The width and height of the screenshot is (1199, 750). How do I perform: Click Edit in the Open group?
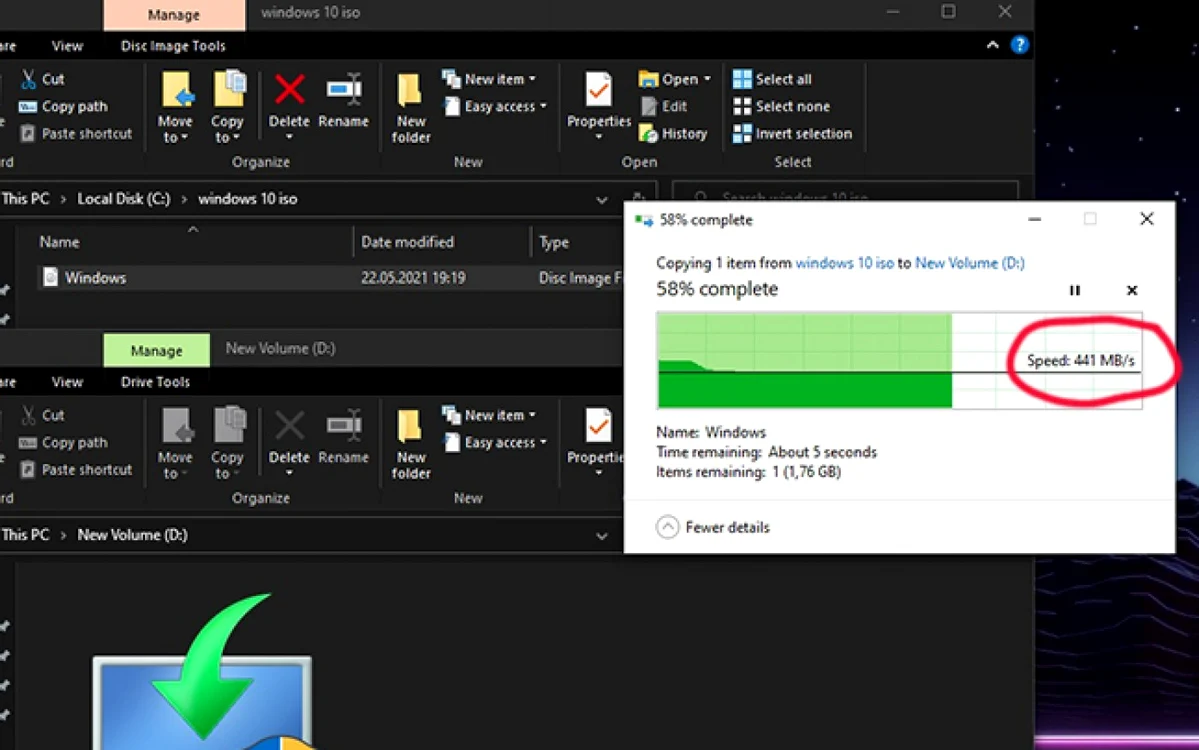pos(664,106)
